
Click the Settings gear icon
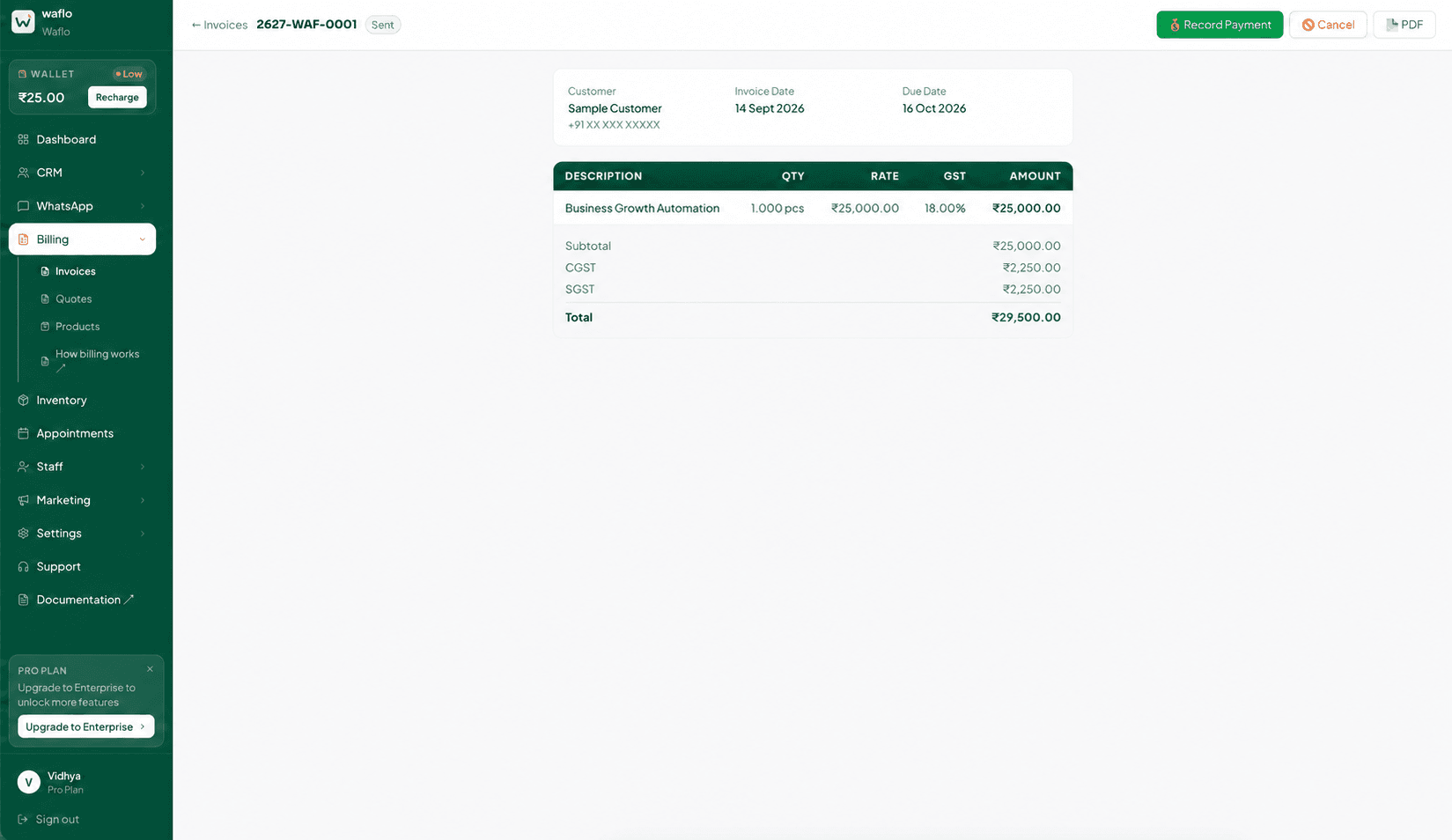(24, 534)
